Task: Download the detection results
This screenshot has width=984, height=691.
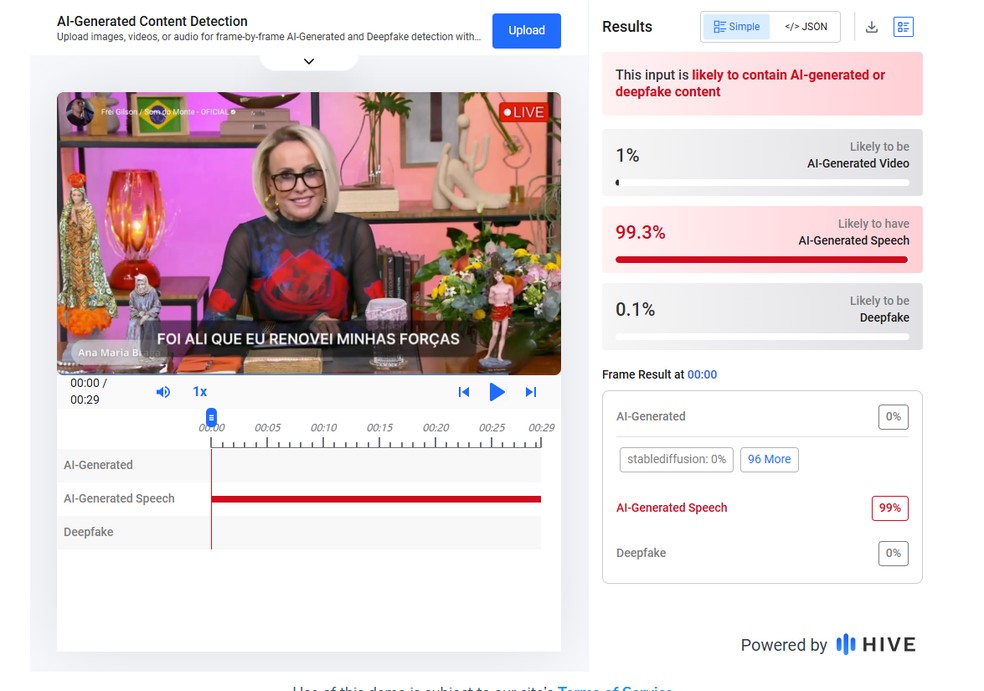Action: [871, 26]
